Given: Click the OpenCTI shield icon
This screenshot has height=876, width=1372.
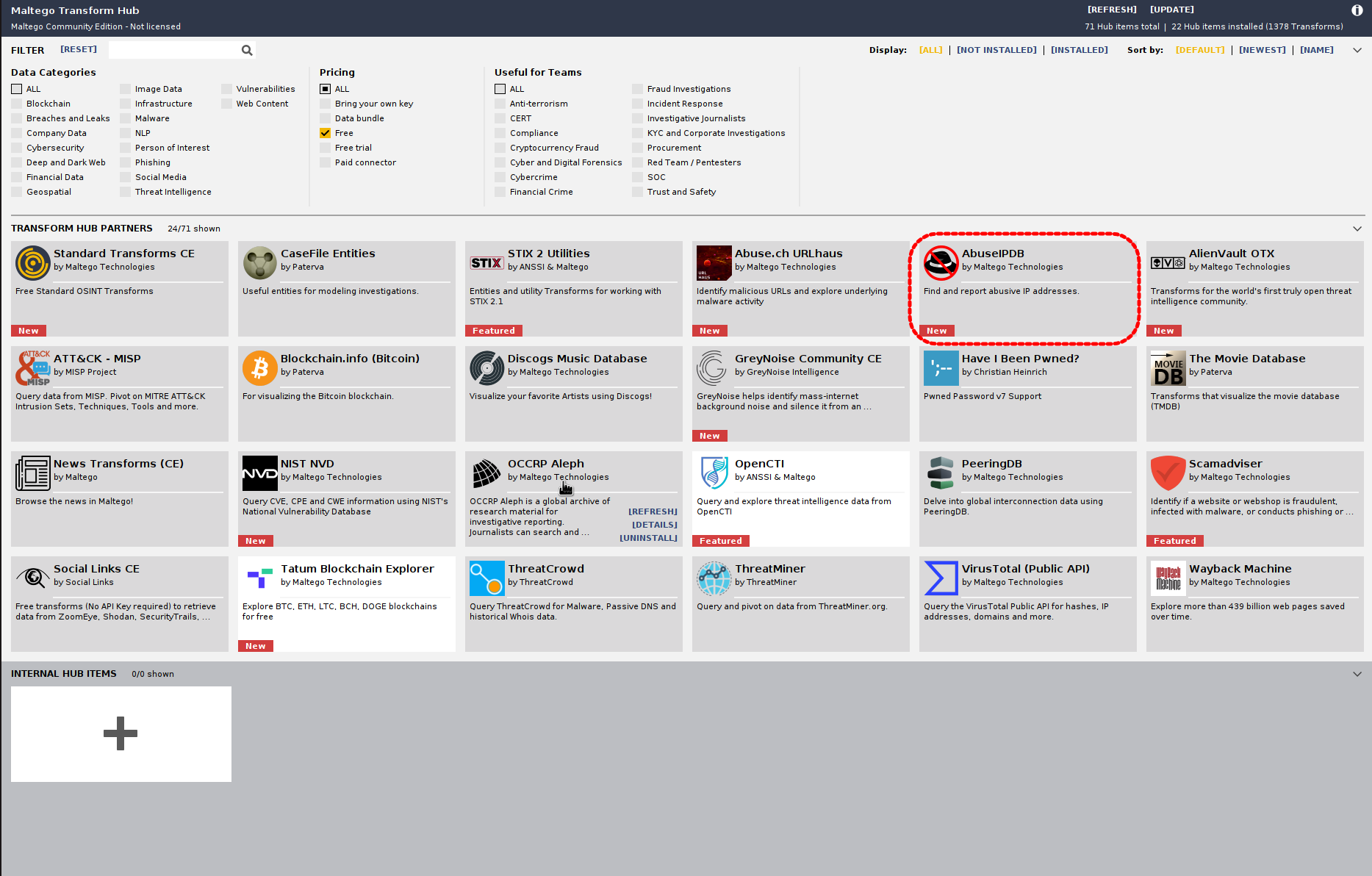Looking at the screenshot, I should tap(714, 473).
